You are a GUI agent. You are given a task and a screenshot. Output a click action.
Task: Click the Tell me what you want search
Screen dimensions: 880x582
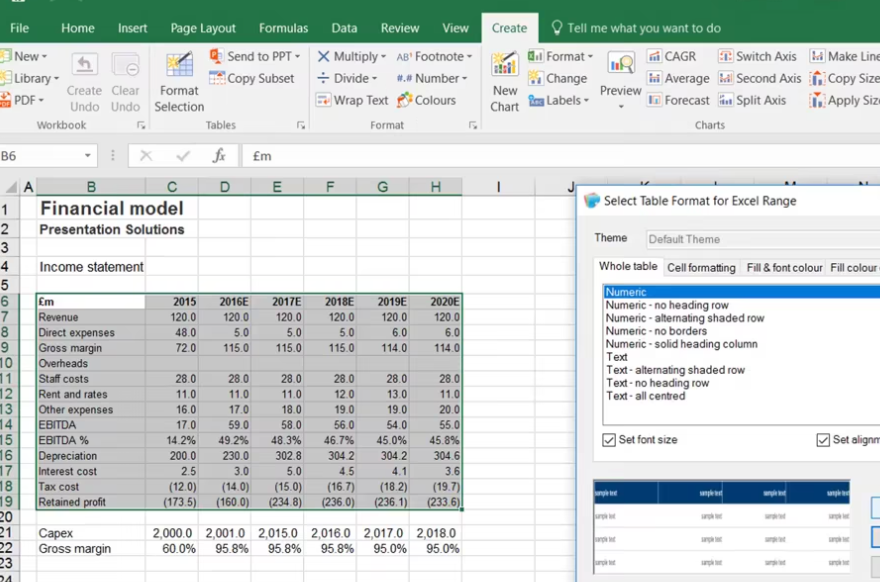point(636,28)
